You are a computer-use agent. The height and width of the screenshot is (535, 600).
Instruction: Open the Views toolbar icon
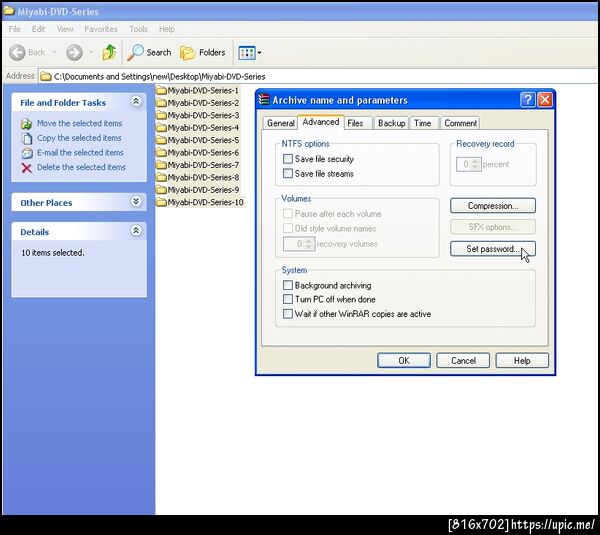246,53
